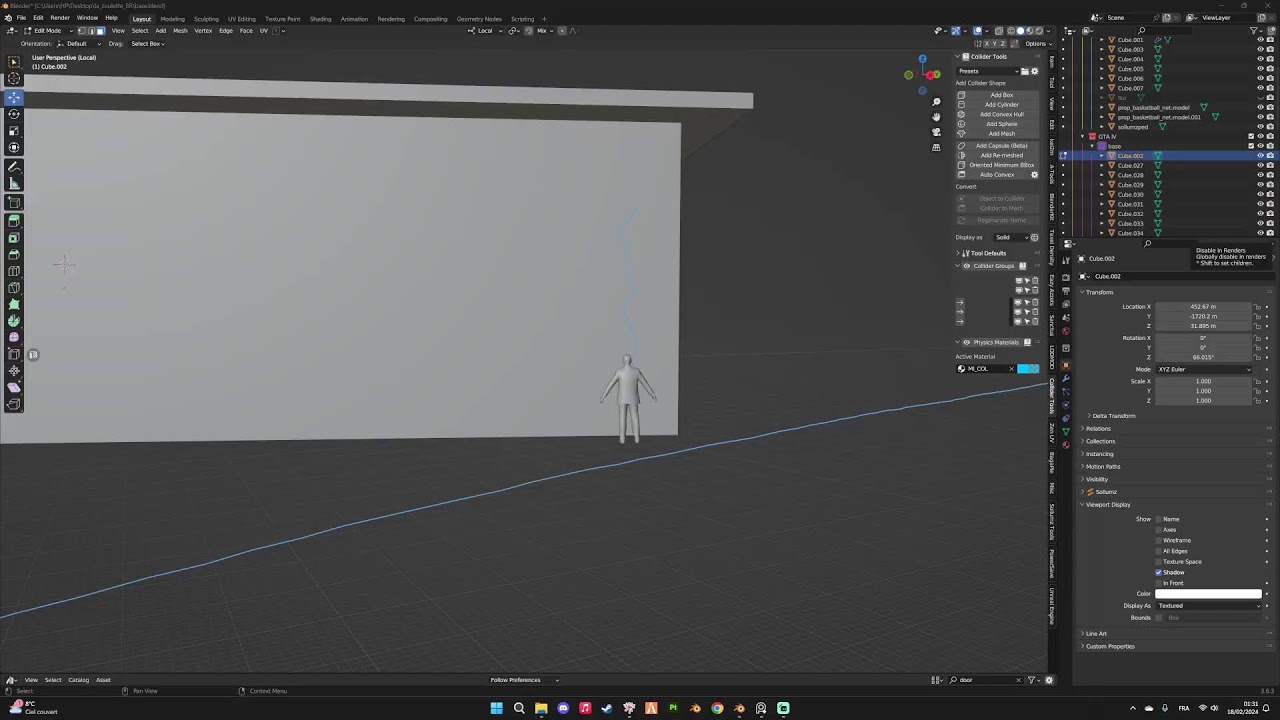Open Collider Tools presets folder icon

[x=1024, y=71]
